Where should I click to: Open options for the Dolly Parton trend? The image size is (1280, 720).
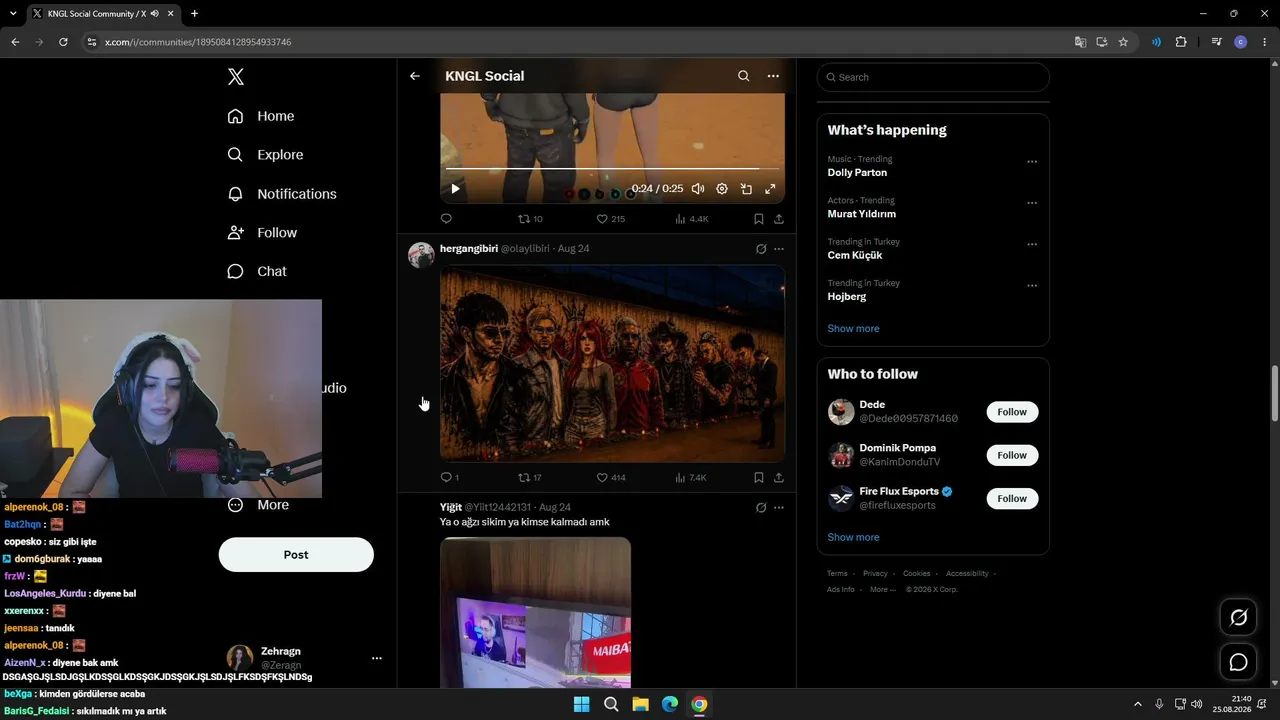tap(1032, 162)
